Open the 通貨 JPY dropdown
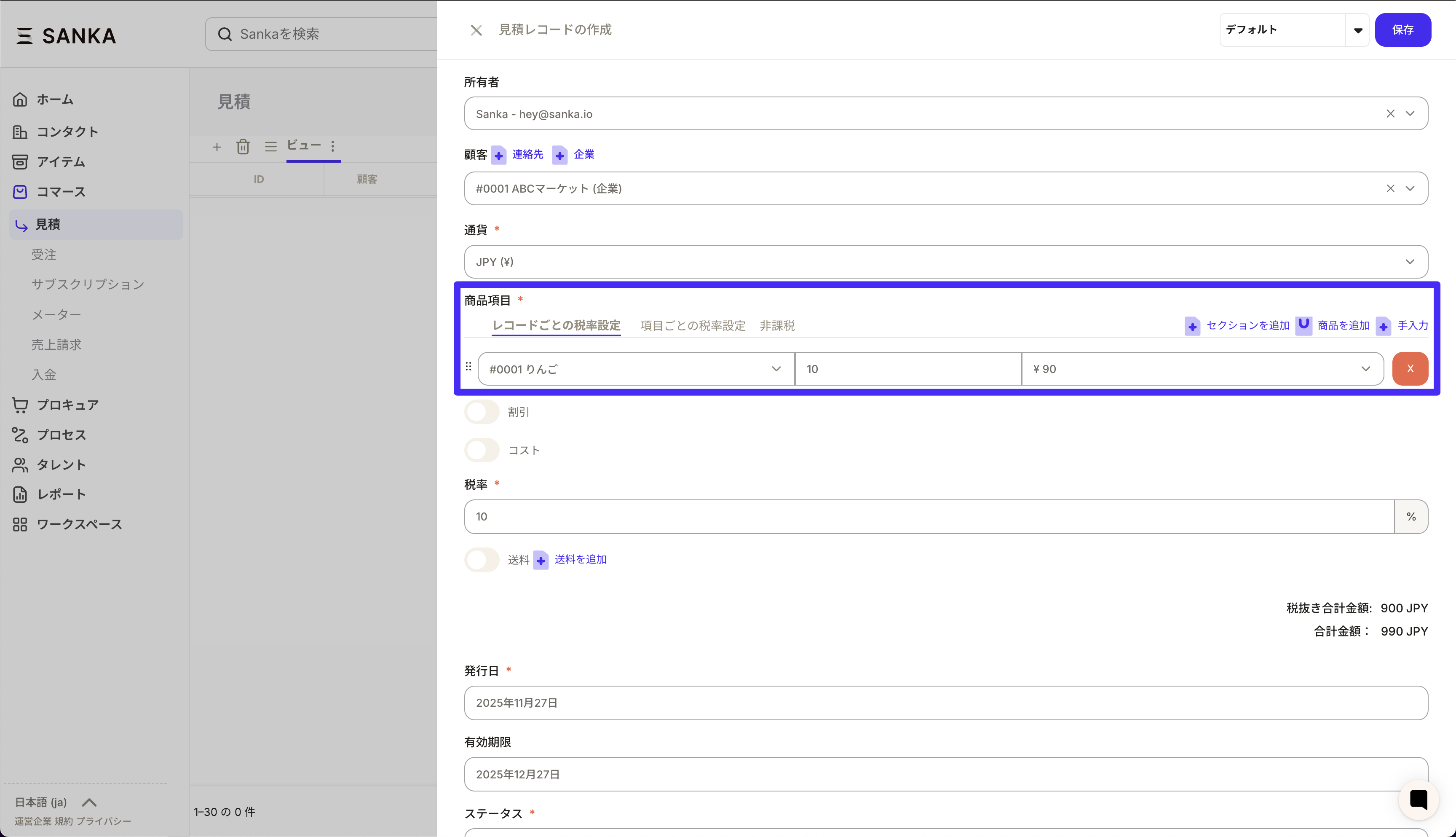The width and height of the screenshot is (1456, 837). pyautogui.click(x=1410, y=262)
